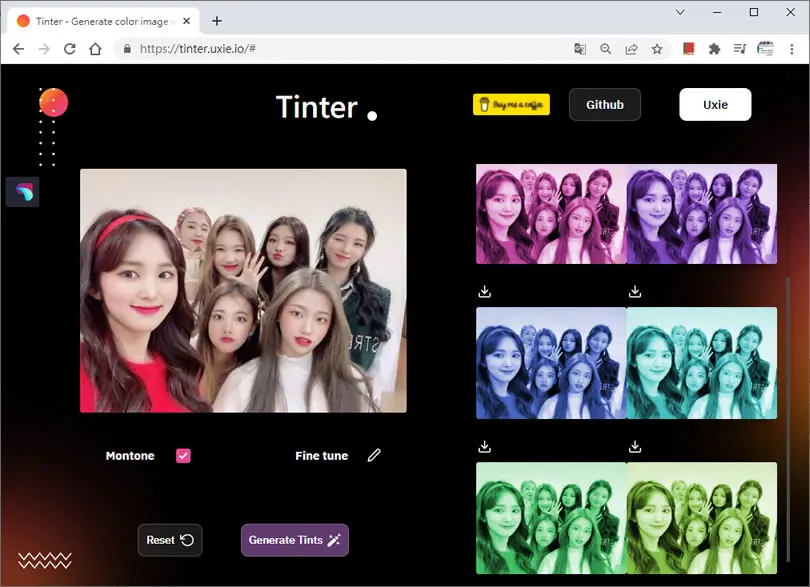The height and width of the screenshot is (587, 810).
Task: Open a new browser tab
Action: 217,21
